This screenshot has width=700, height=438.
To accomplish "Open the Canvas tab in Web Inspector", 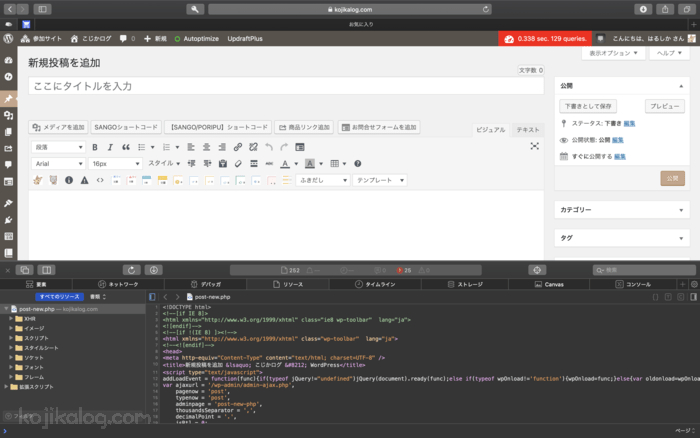I will (549, 284).
